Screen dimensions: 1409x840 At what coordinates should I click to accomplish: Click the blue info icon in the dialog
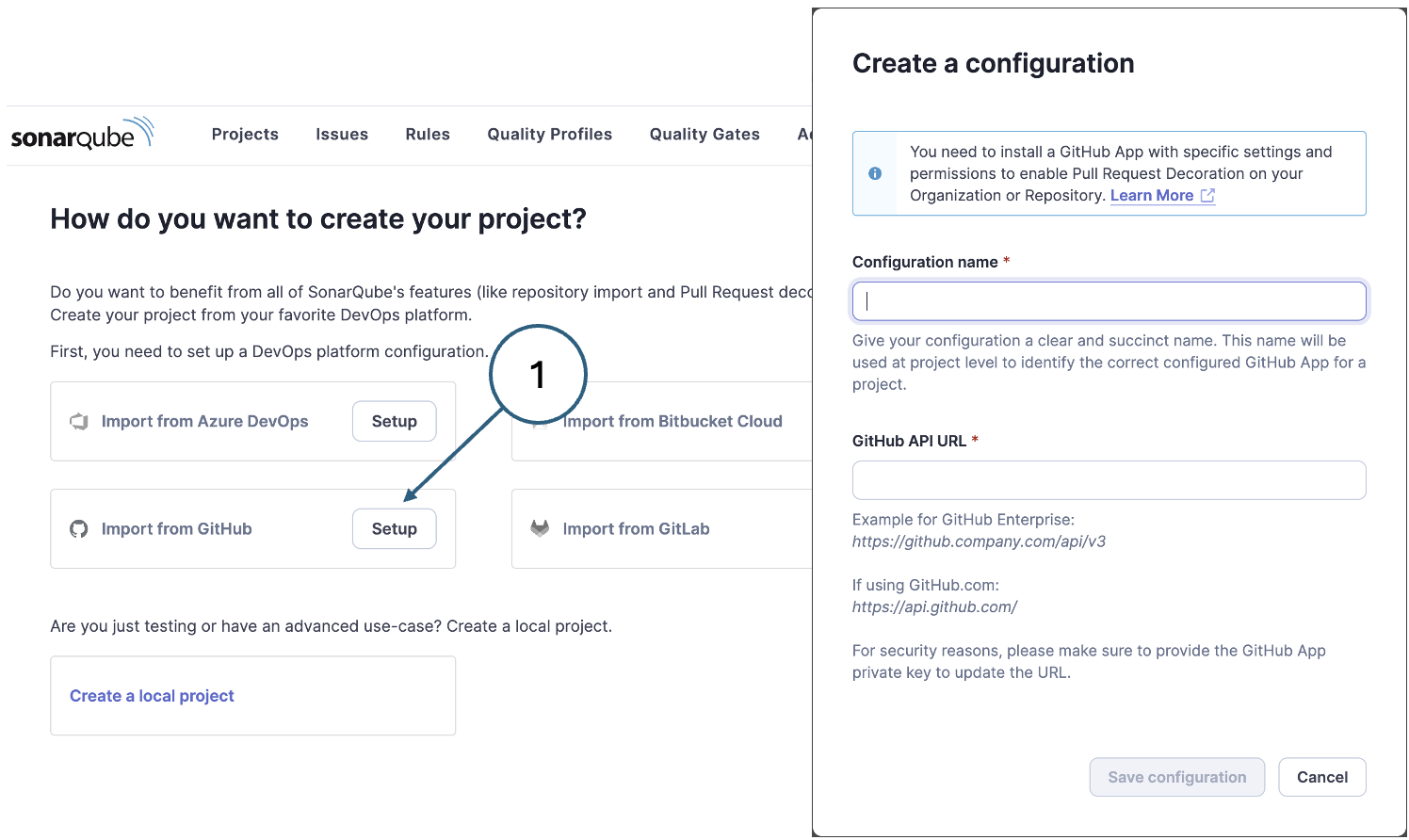pos(875,173)
